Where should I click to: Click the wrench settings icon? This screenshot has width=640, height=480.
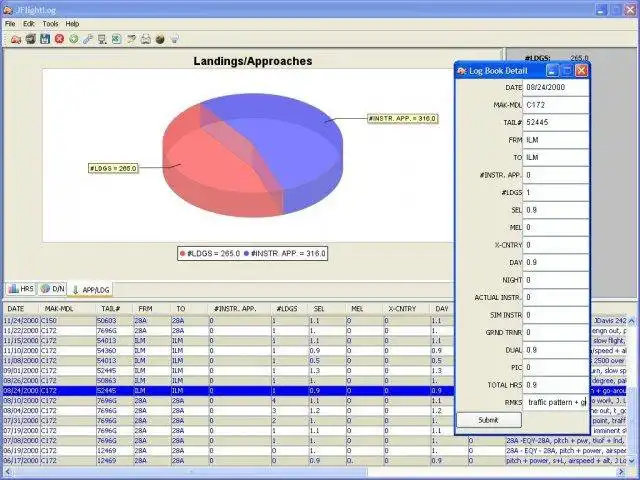pyautogui.click(x=88, y=39)
